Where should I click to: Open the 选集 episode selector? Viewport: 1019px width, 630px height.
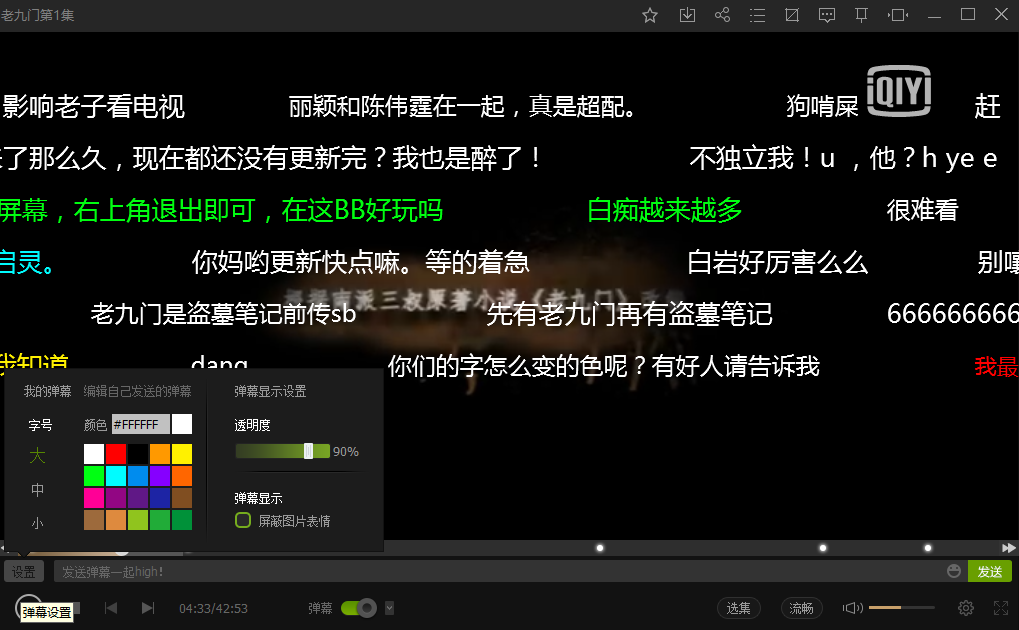(x=738, y=607)
